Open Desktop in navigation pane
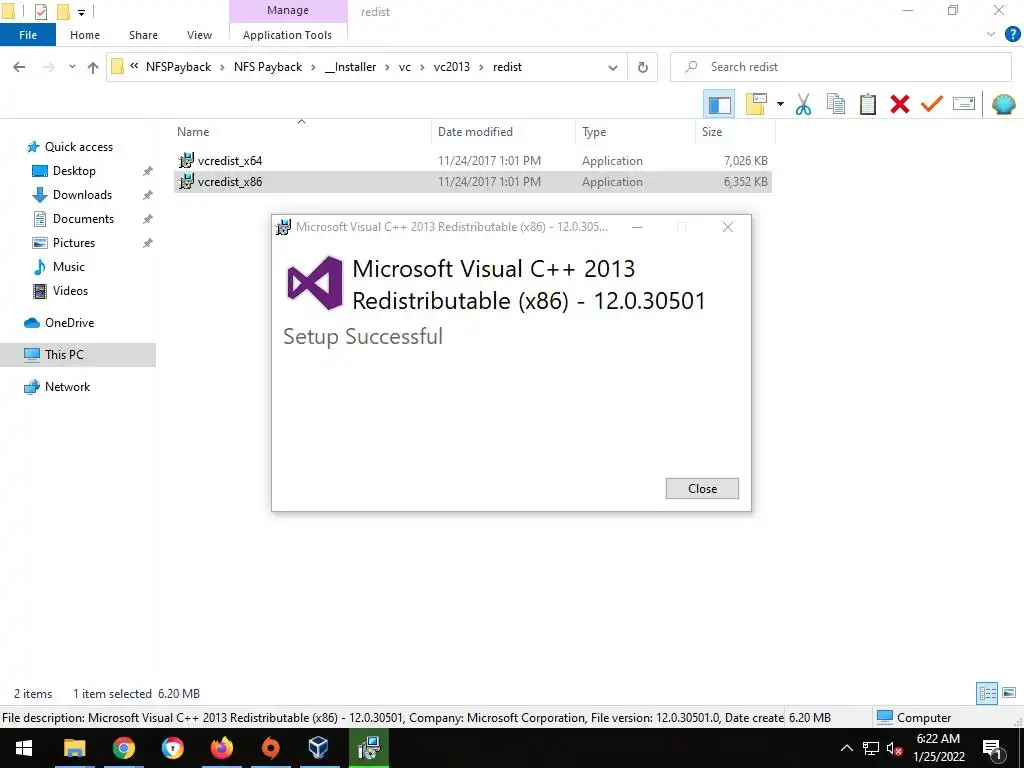Image resolution: width=1024 pixels, height=768 pixels. (74, 171)
